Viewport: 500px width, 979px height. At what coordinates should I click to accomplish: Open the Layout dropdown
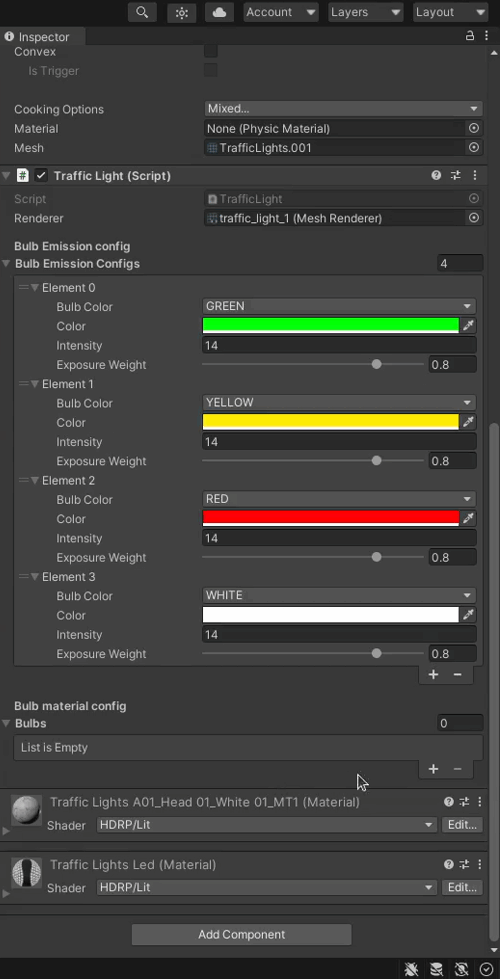pos(450,12)
